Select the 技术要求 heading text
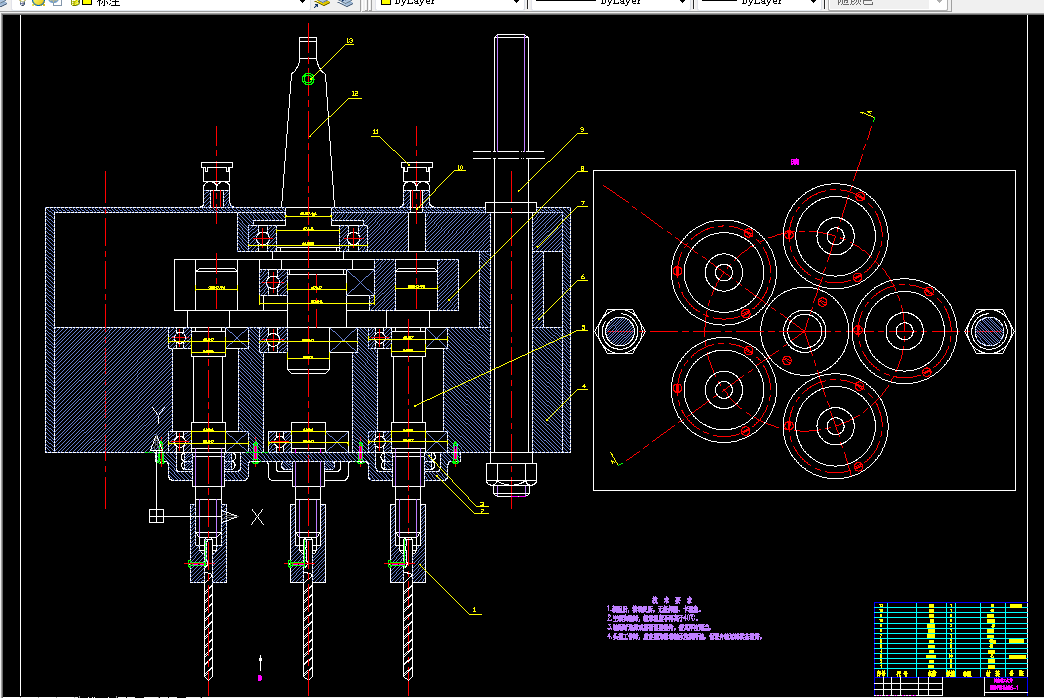This screenshot has width=1044, height=698. (x=672, y=599)
